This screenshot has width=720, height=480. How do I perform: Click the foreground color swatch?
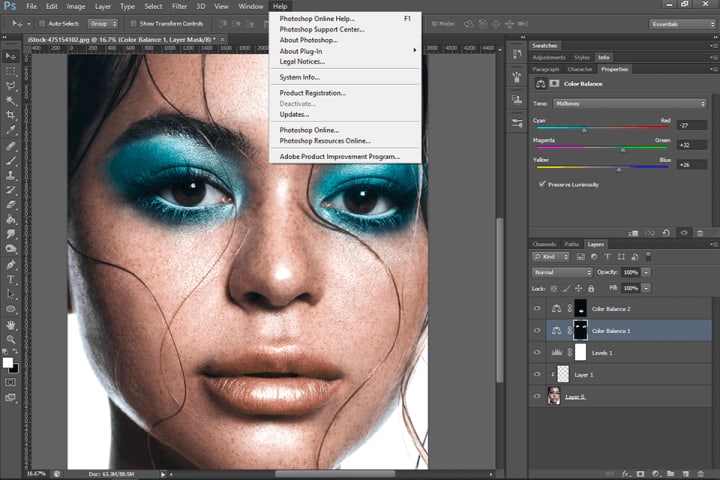coord(7,363)
